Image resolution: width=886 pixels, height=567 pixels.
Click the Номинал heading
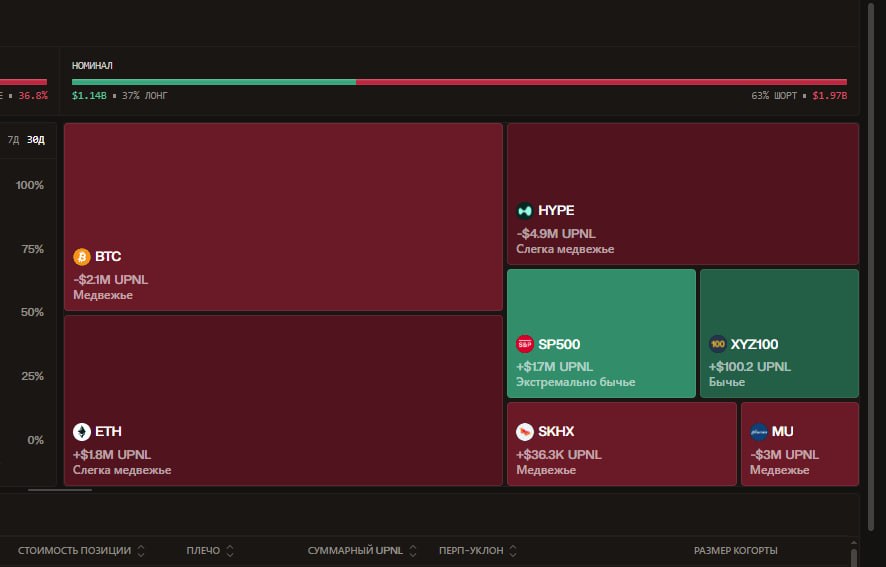click(x=92, y=66)
